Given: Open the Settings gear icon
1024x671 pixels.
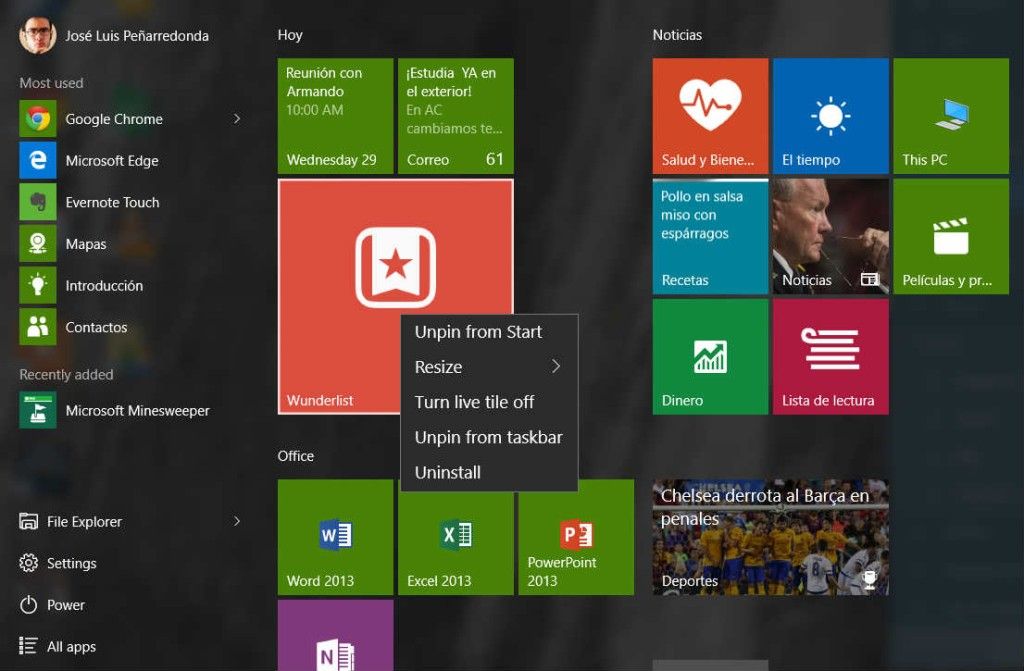Looking at the screenshot, I should [28, 563].
